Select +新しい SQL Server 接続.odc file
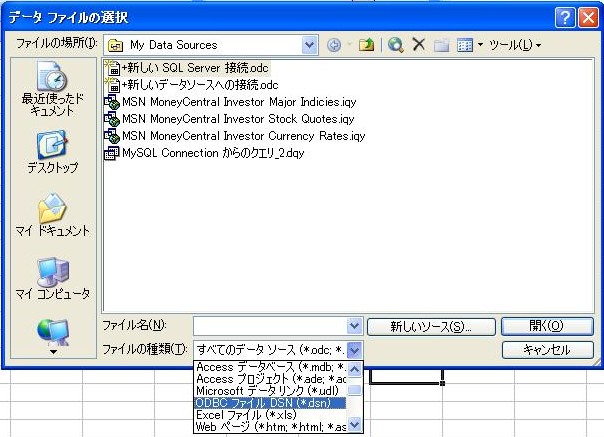Viewport: 604px width, 437px height. [187, 68]
